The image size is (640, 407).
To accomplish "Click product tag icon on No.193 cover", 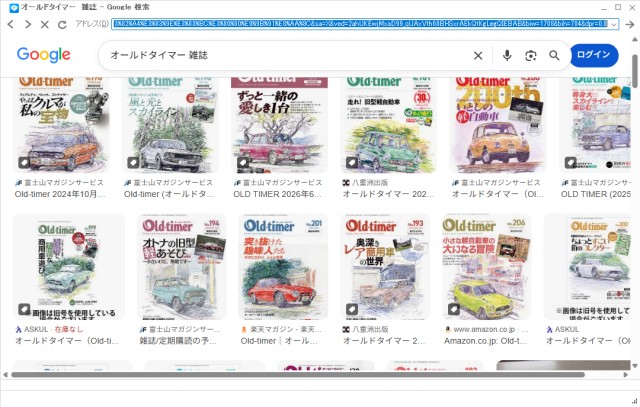I will tap(351, 309).
